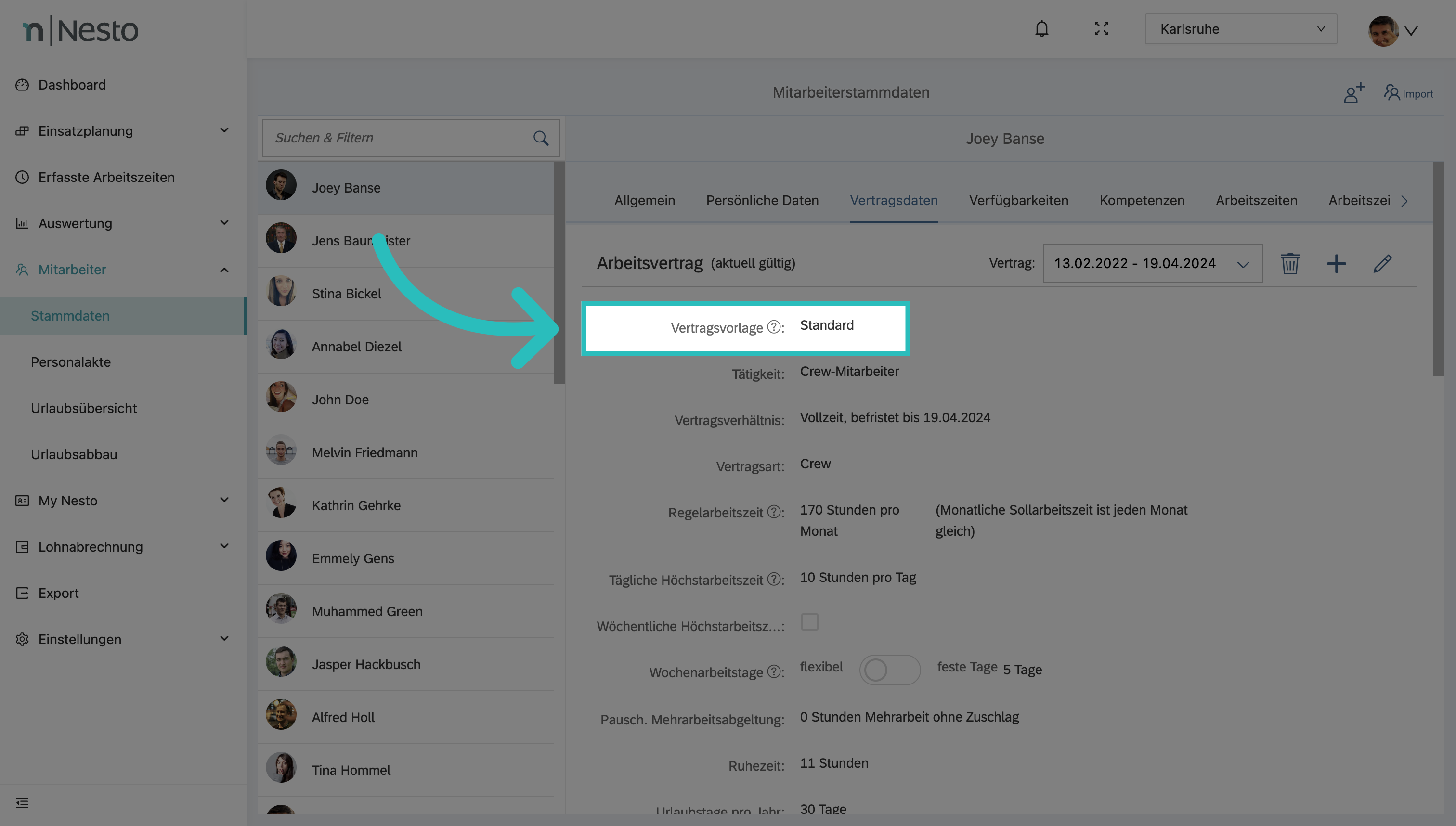
Task: Open the notifications bell
Action: pyautogui.click(x=1041, y=29)
